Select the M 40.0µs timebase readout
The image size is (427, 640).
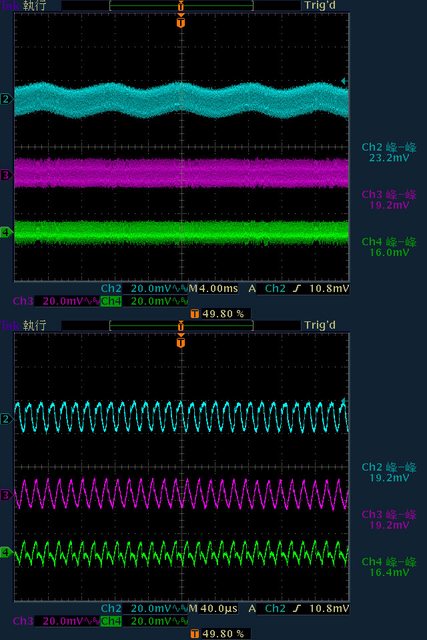[213, 609]
